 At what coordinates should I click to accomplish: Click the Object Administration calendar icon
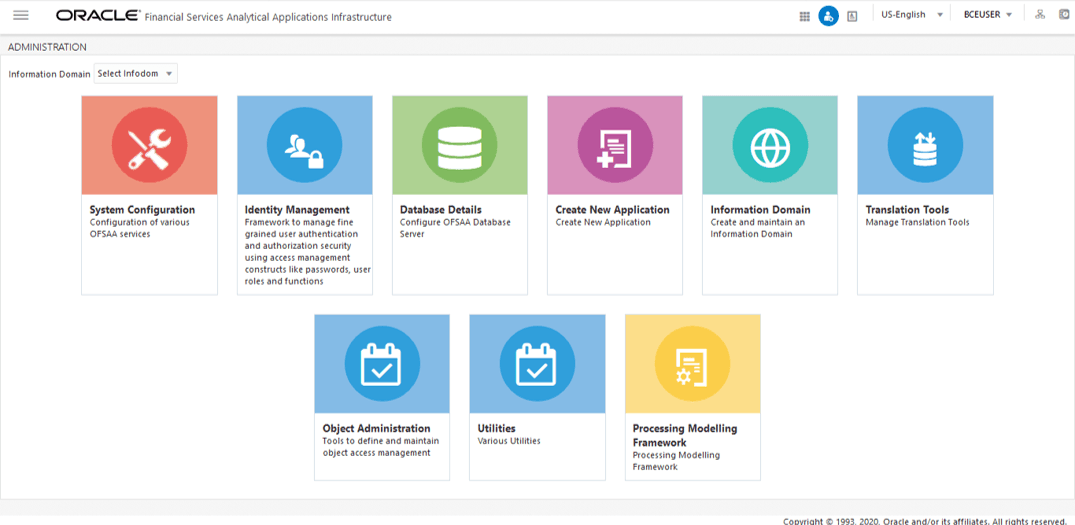[x=382, y=364]
